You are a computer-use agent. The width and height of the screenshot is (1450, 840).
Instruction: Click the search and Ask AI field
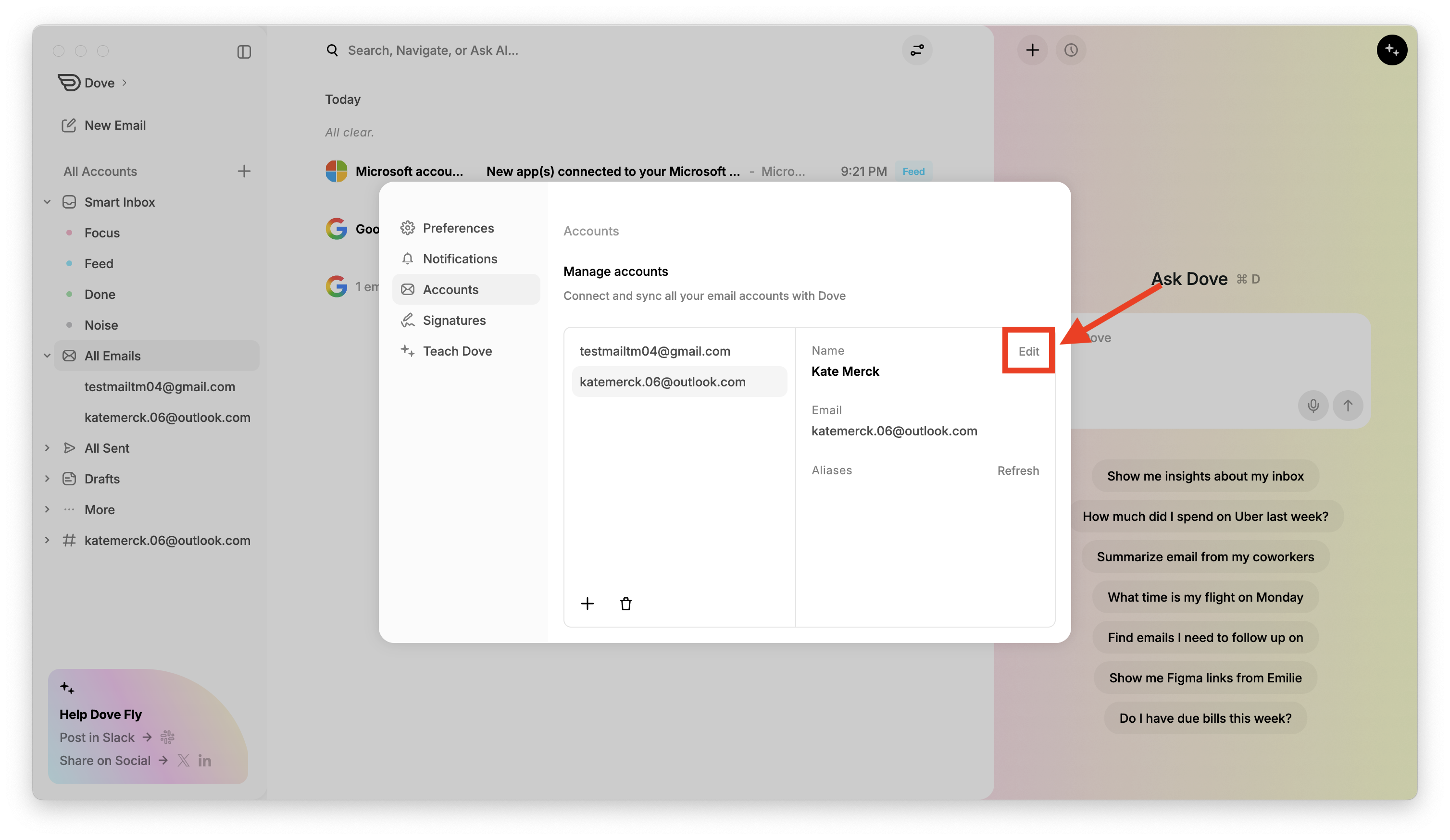click(x=433, y=50)
